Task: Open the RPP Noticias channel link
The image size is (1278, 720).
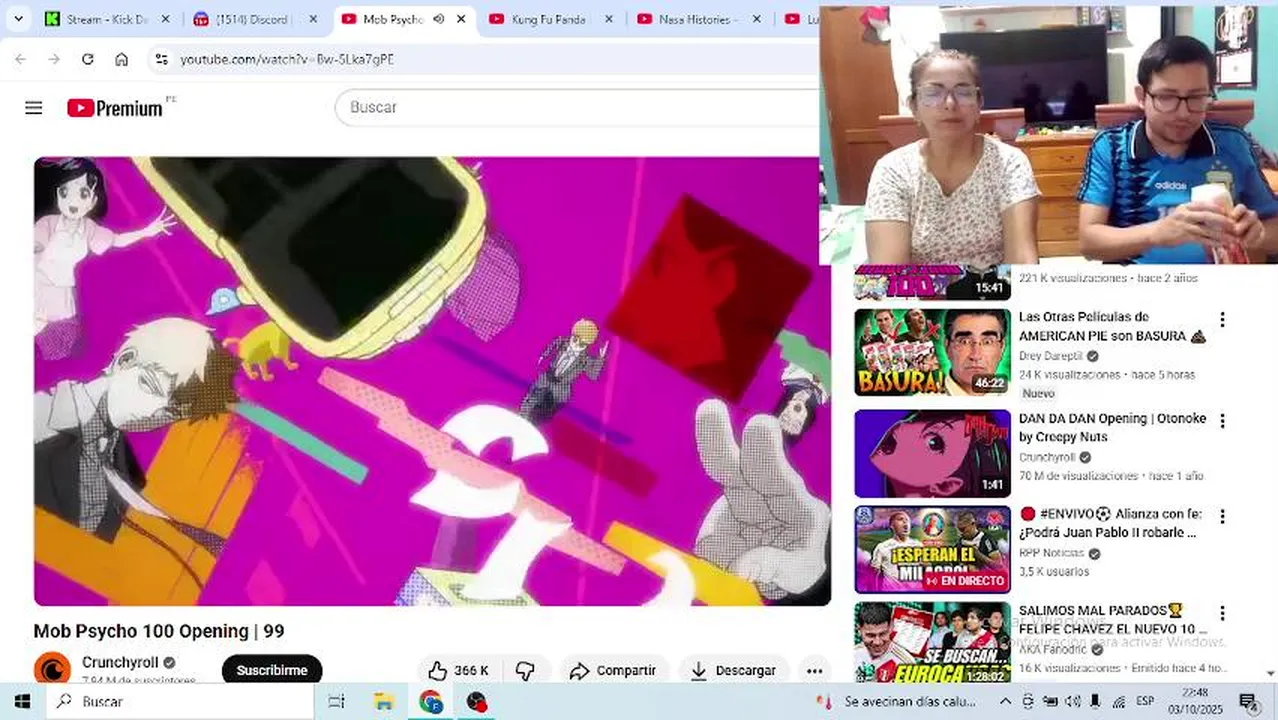Action: [x=1051, y=553]
